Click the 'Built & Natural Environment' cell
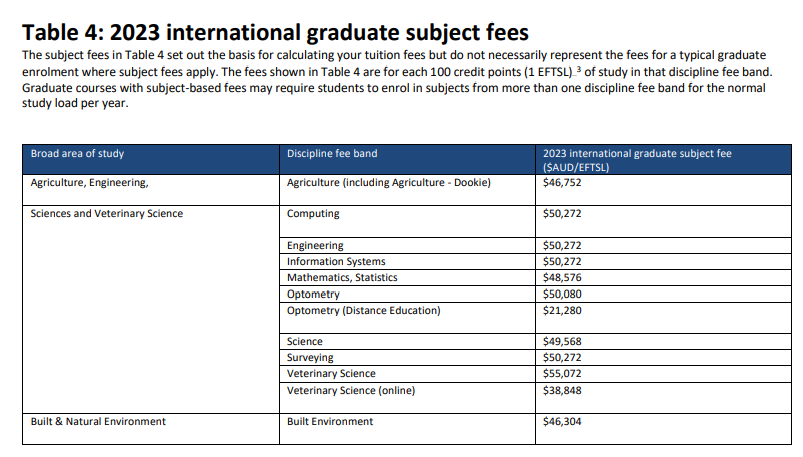The height and width of the screenshot is (457, 803). pos(98,422)
